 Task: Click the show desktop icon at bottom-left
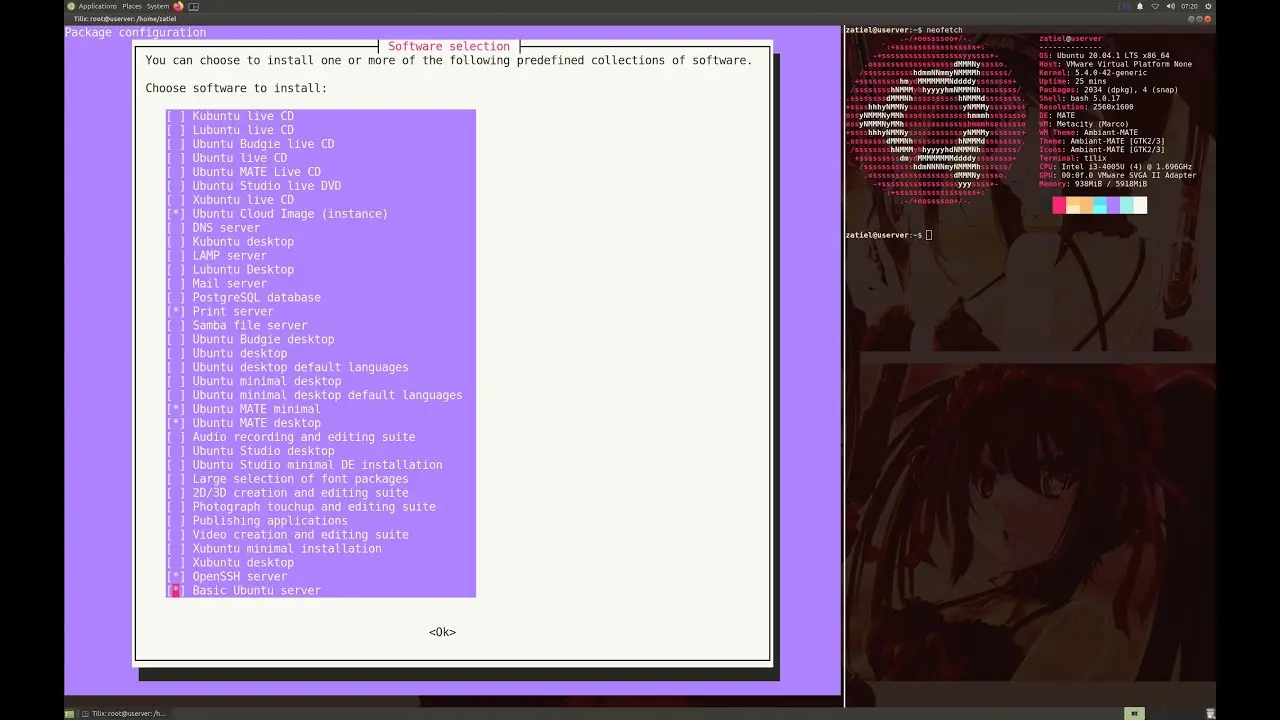point(69,713)
